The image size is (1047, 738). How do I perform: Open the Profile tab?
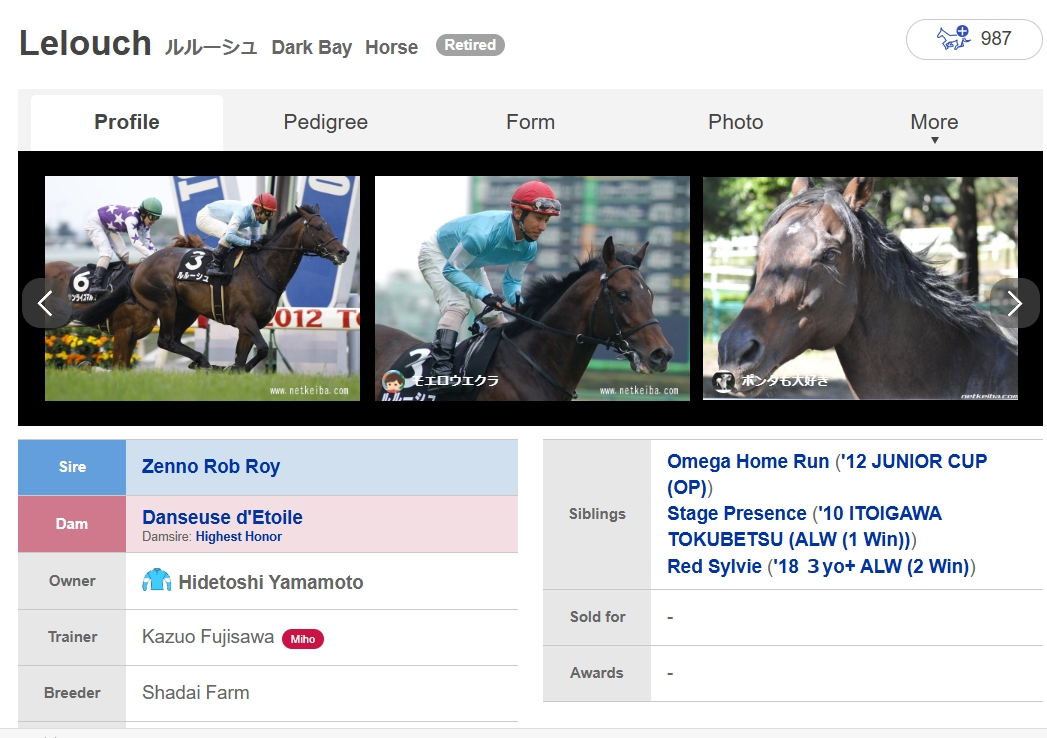(x=127, y=122)
